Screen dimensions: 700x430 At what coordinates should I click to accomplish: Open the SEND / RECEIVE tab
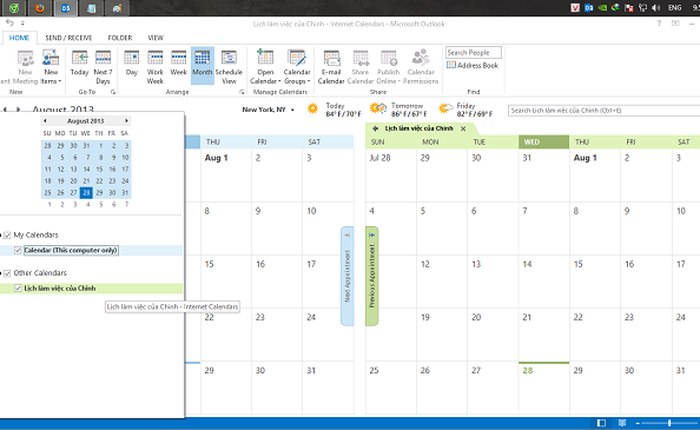pyautogui.click(x=68, y=38)
